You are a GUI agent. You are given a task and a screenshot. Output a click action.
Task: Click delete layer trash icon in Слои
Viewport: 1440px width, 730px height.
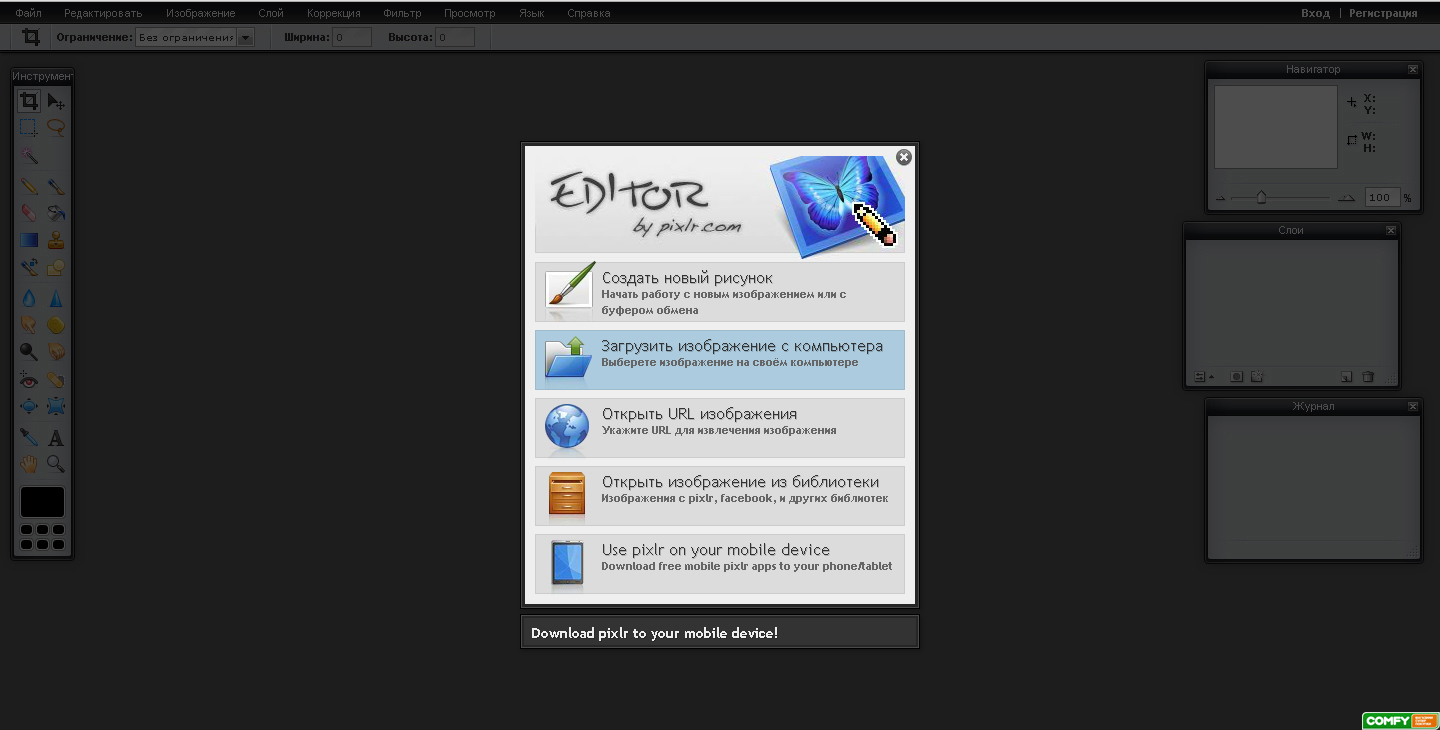click(1368, 376)
